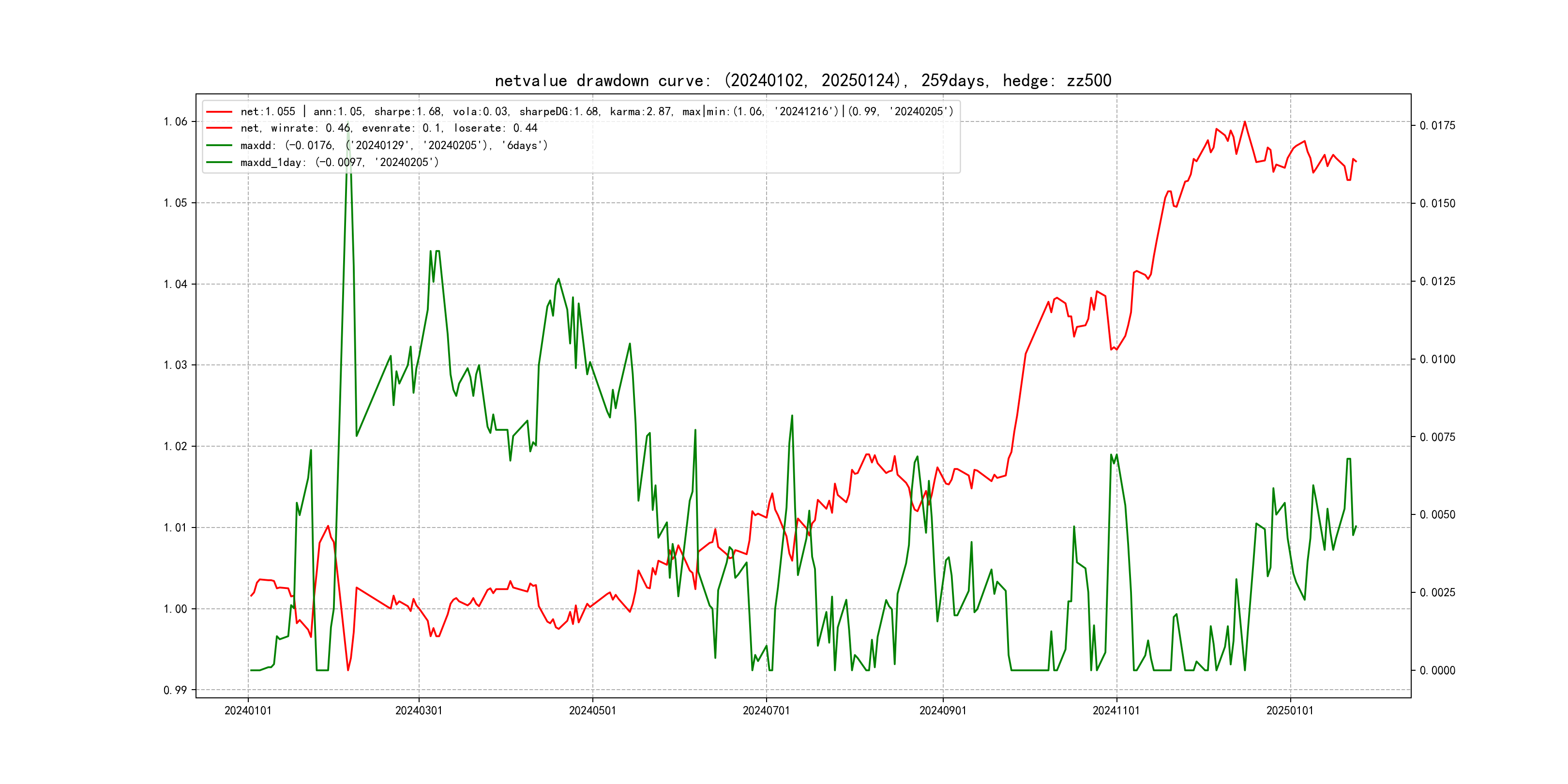Click the 0.0175 right axis tick label

click(x=1437, y=125)
